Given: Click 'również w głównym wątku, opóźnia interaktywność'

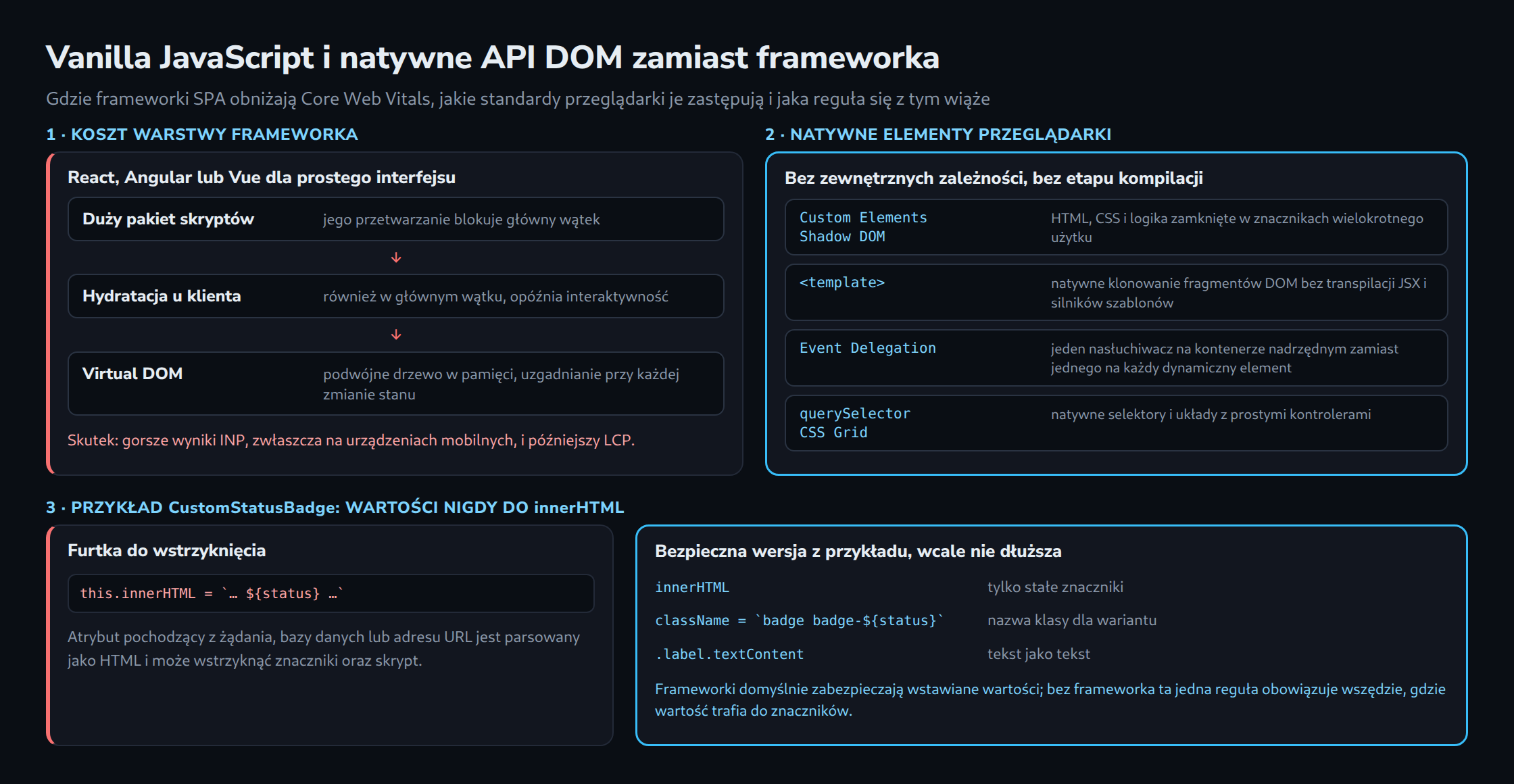Looking at the screenshot, I should tap(495, 297).
